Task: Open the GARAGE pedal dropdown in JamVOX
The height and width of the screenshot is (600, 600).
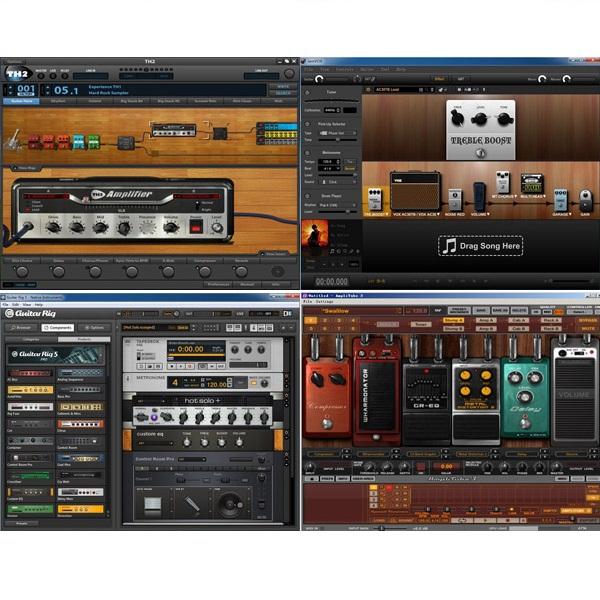Action: pyautogui.click(x=570, y=214)
